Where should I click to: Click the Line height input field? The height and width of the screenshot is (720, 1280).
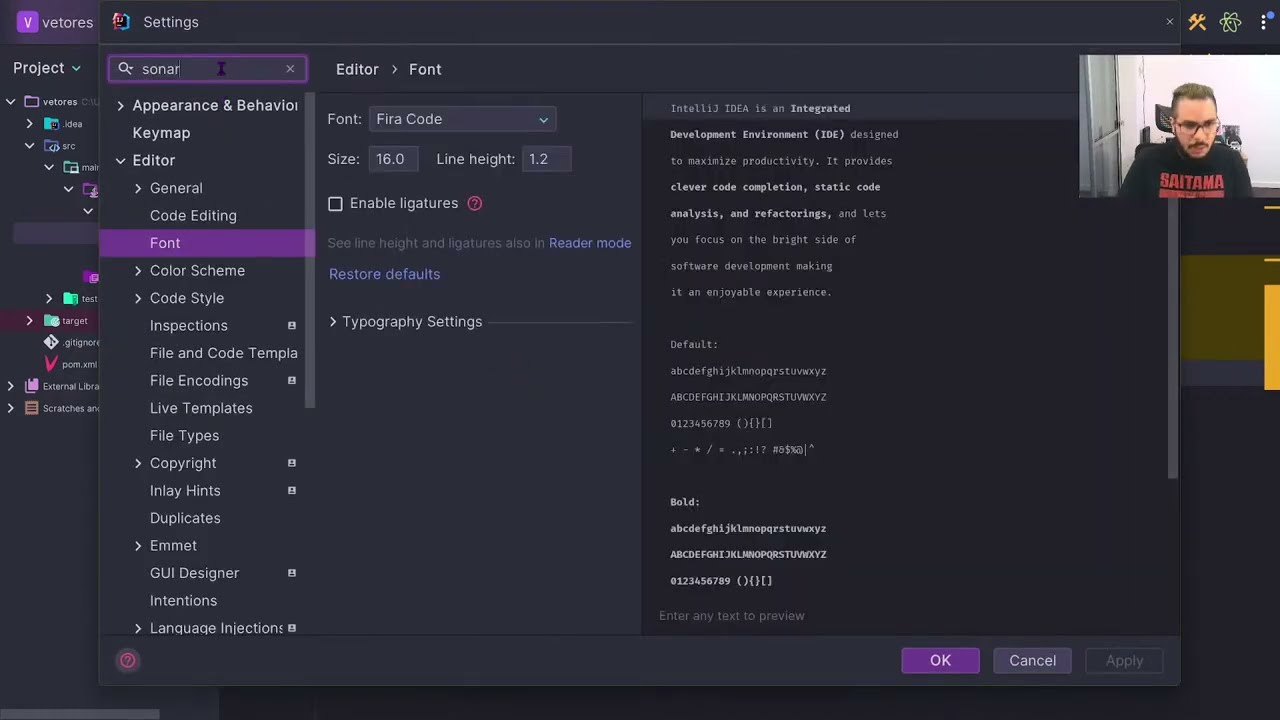[546, 159]
